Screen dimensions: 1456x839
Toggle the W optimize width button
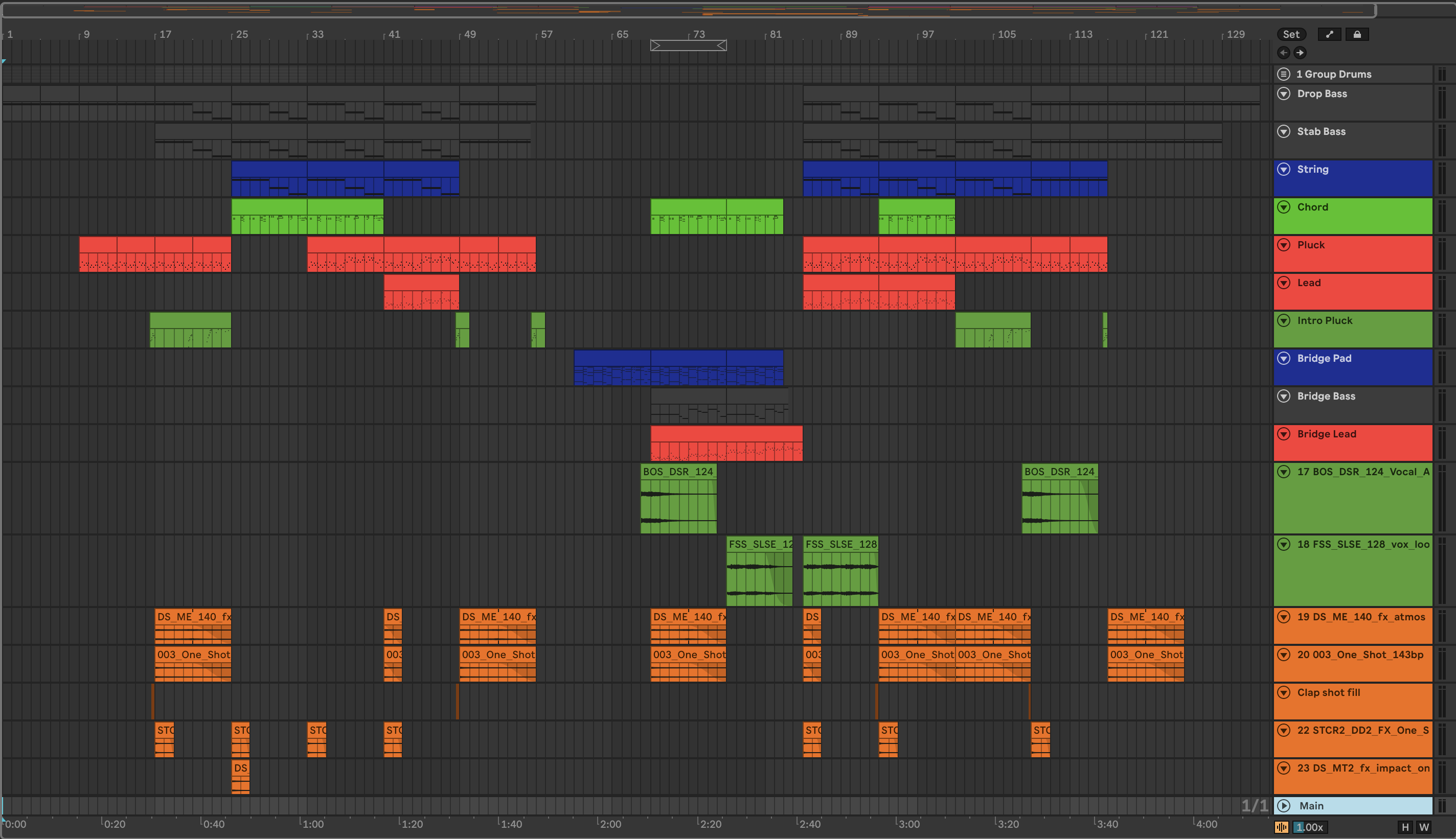coord(1424,827)
